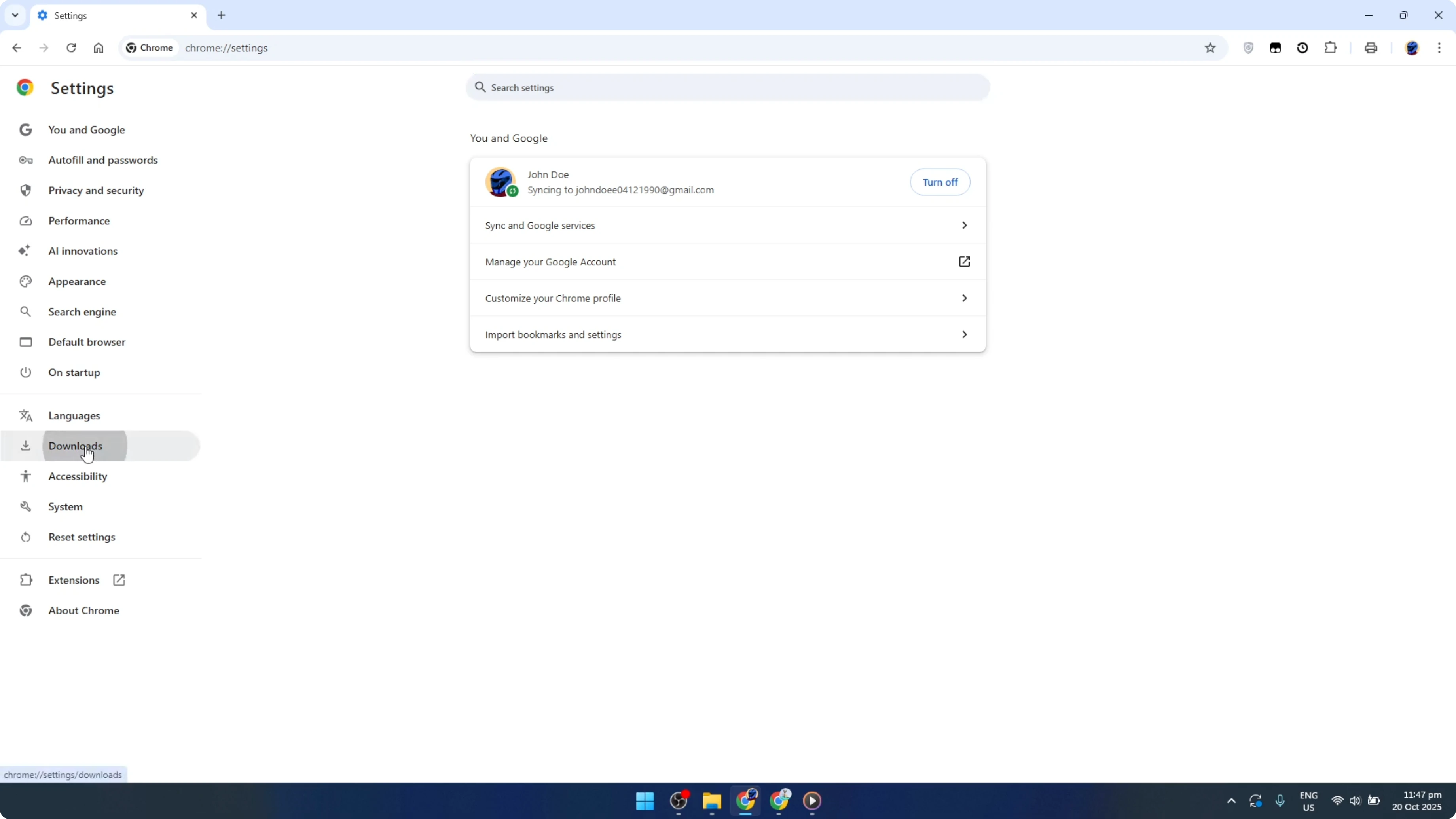The width and height of the screenshot is (1456, 819).
Task: Open the OBS Studio taskbar icon
Action: point(678,801)
